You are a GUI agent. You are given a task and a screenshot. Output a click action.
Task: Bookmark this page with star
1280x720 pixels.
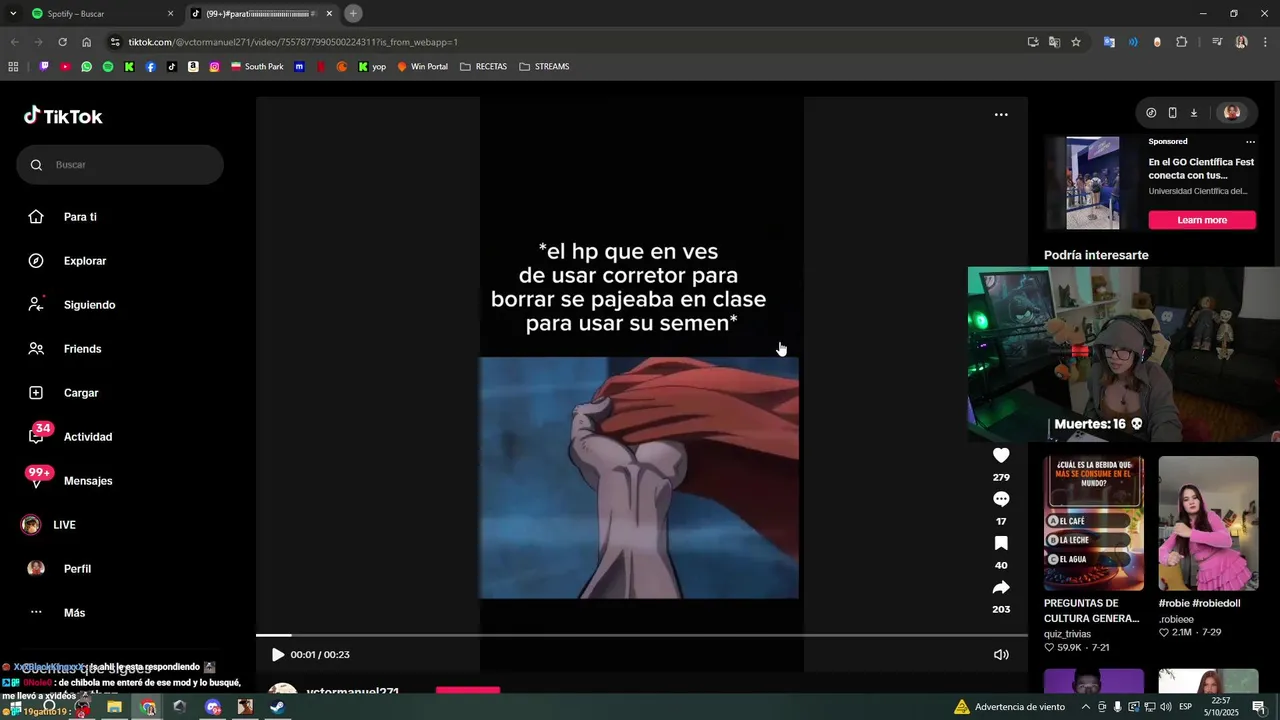click(1076, 42)
